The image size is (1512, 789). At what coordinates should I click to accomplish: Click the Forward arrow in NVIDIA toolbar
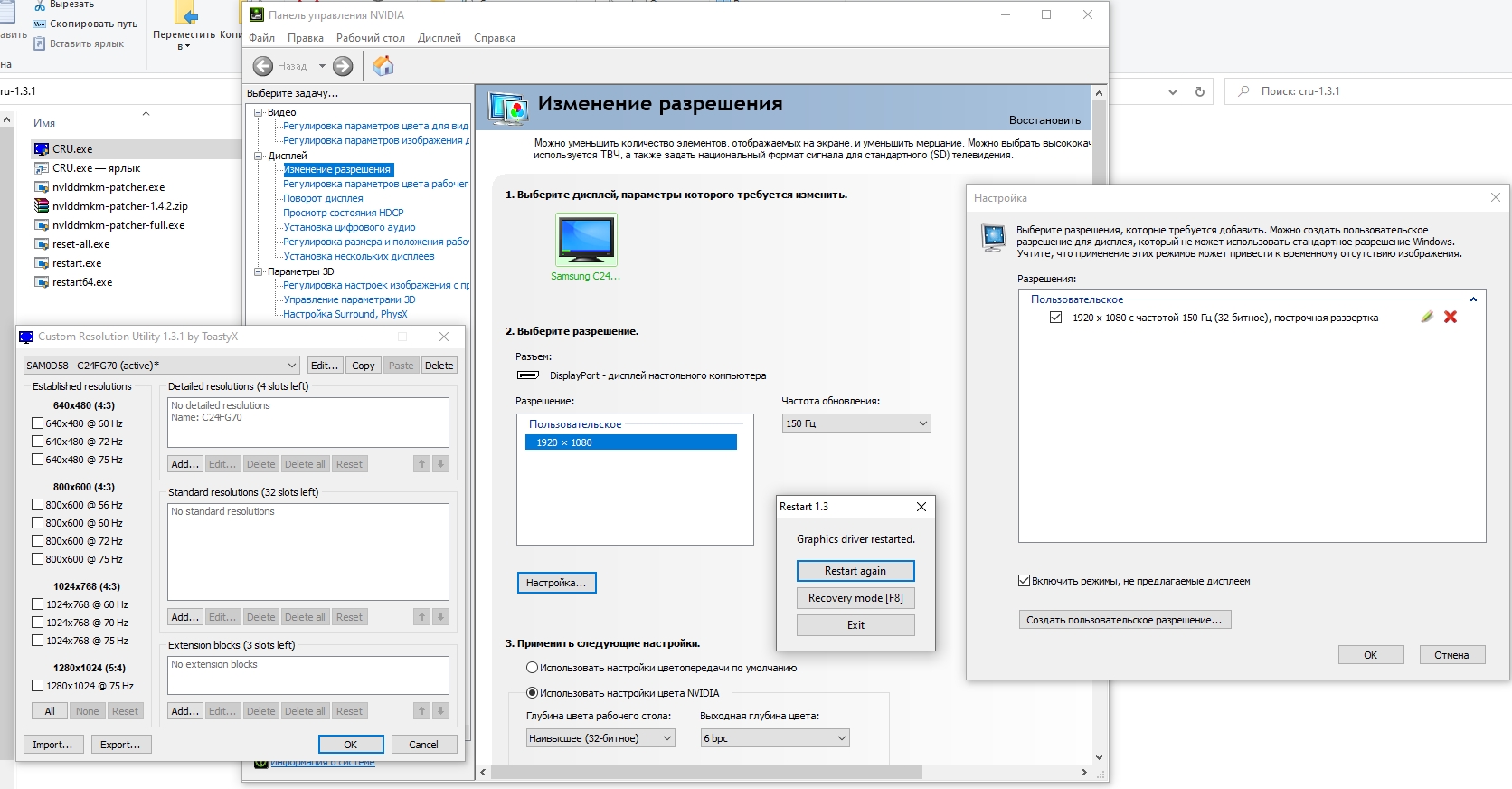(x=343, y=66)
